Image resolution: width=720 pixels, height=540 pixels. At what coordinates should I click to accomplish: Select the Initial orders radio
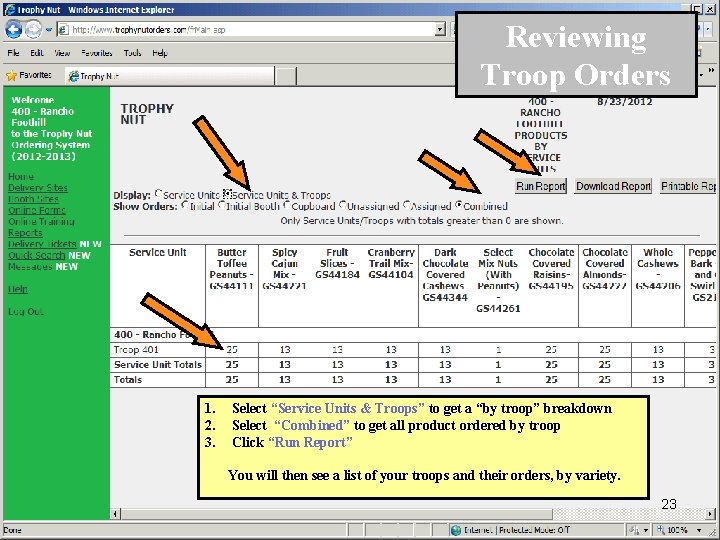185,205
